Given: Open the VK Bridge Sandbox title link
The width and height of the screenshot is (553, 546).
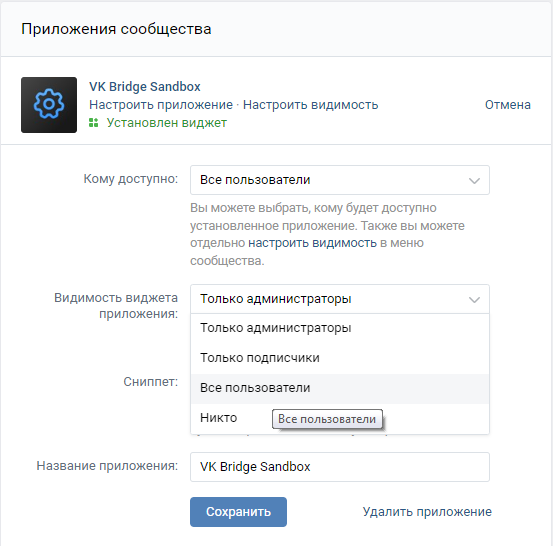Looking at the screenshot, I should [145, 86].
